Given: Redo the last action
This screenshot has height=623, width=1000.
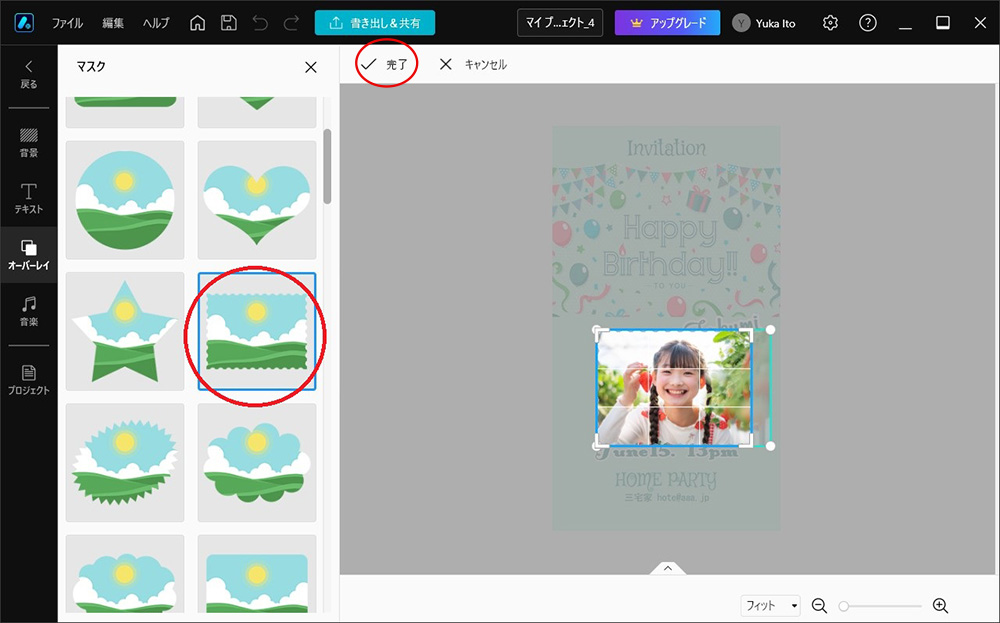Looking at the screenshot, I should (x=291, y=23).
